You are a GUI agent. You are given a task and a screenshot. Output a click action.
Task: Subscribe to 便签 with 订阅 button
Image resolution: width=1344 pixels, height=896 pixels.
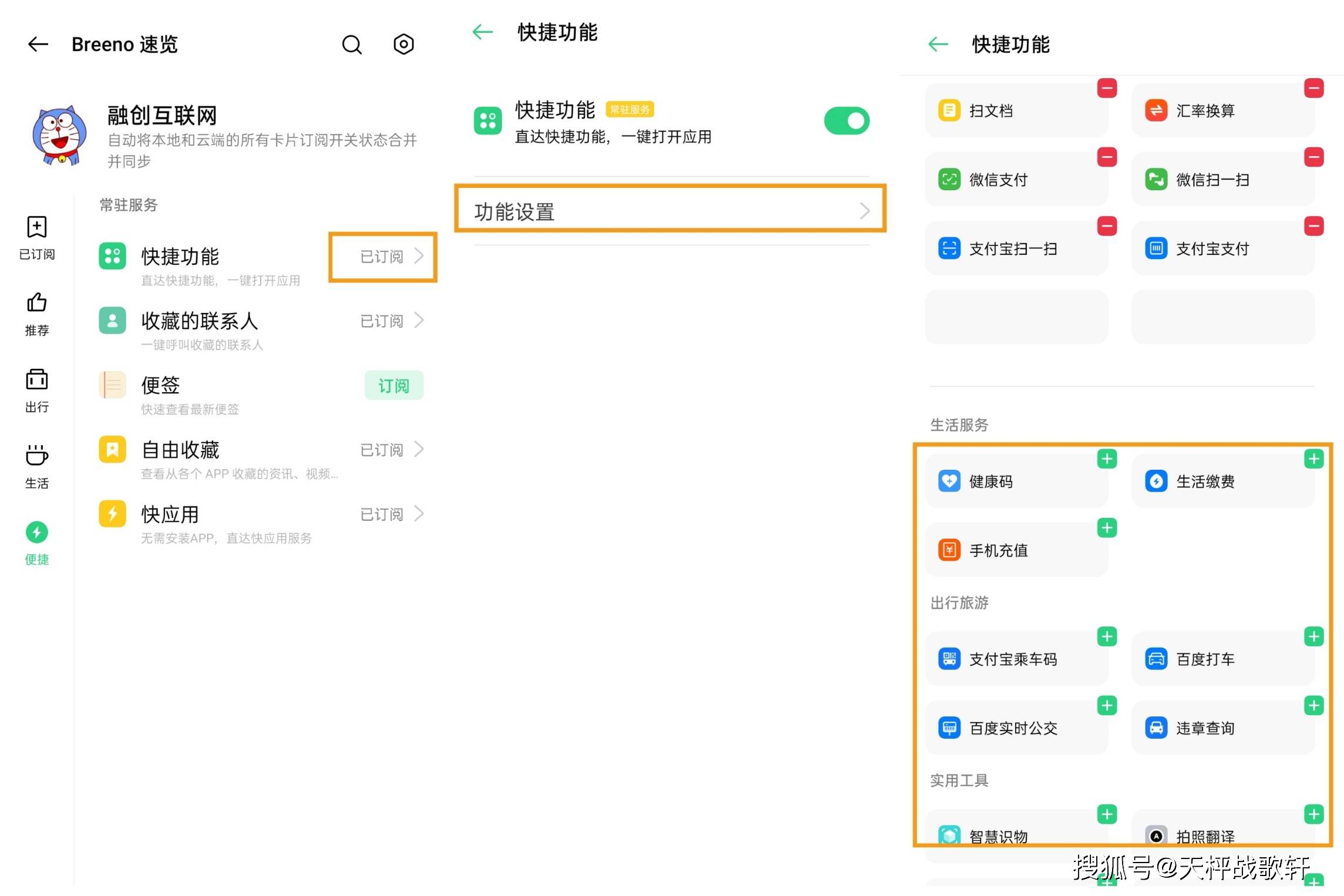pos(393,385)
